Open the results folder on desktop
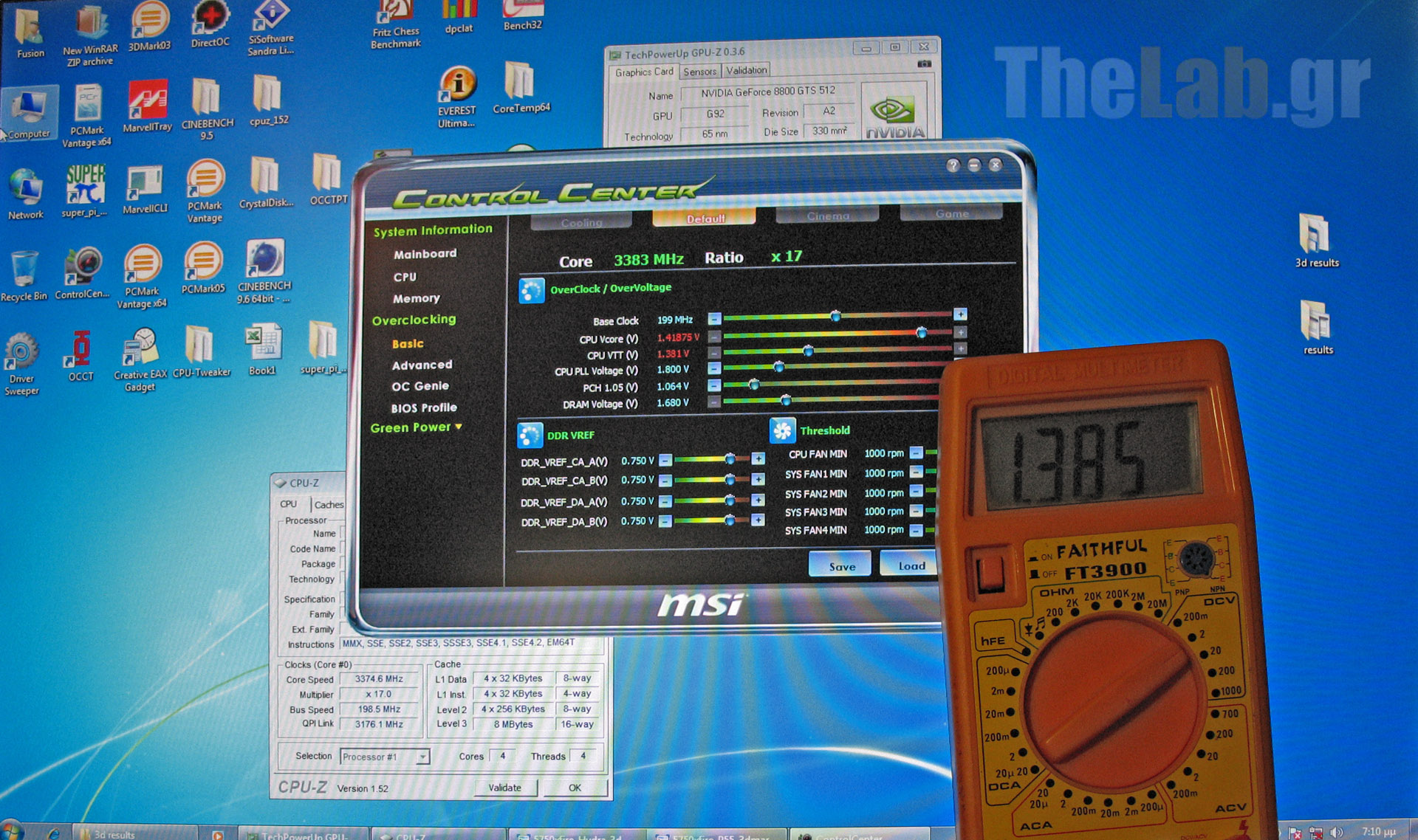The width and height of the screenshot is (1418, 840). 1318,327
